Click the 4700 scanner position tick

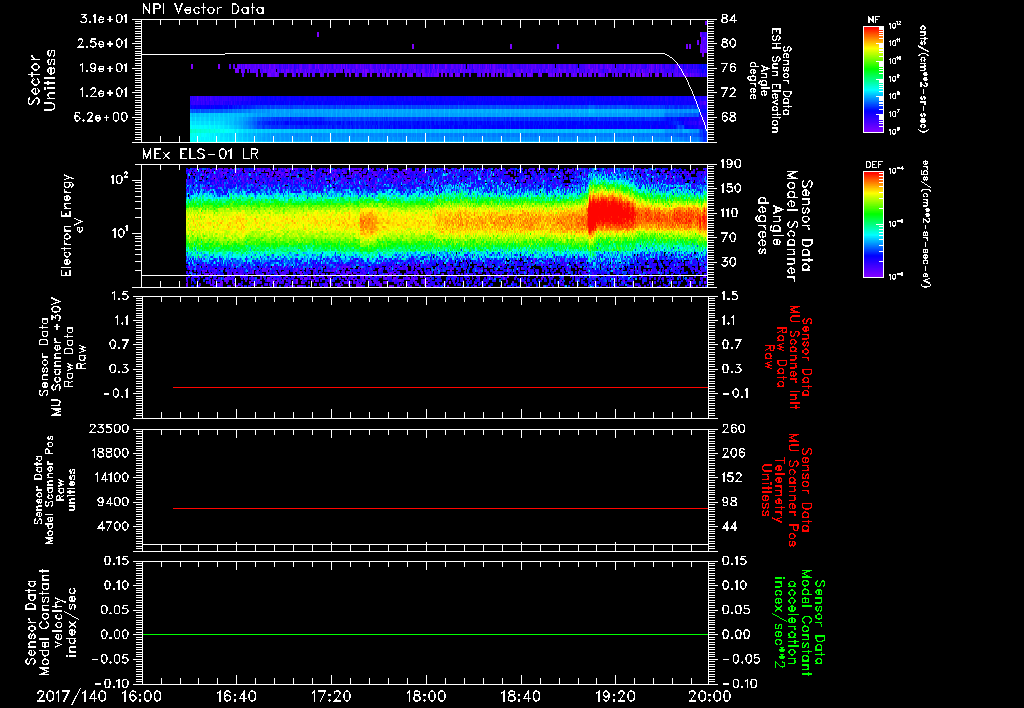coord(114,526)
